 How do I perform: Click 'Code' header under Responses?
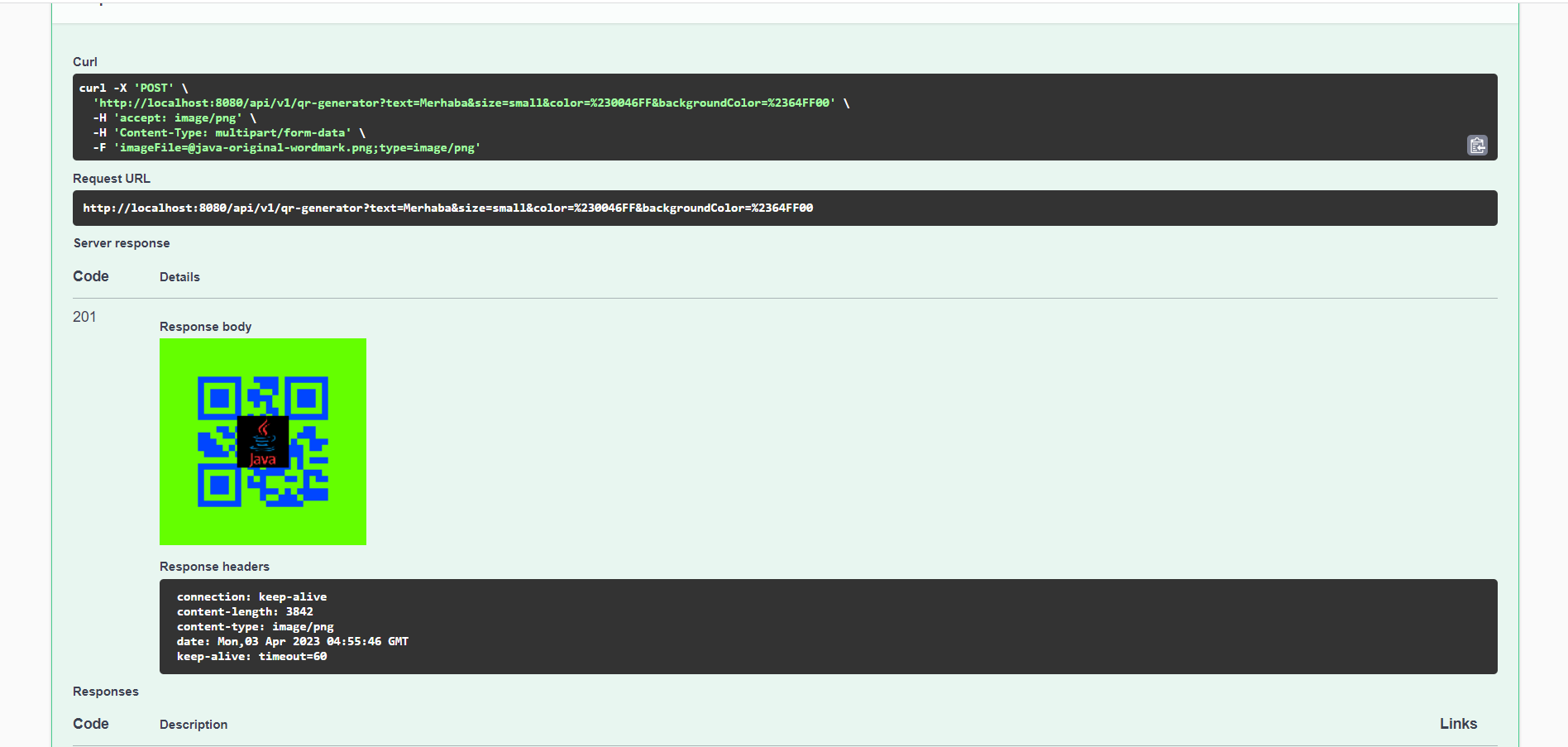pos(91,724)
